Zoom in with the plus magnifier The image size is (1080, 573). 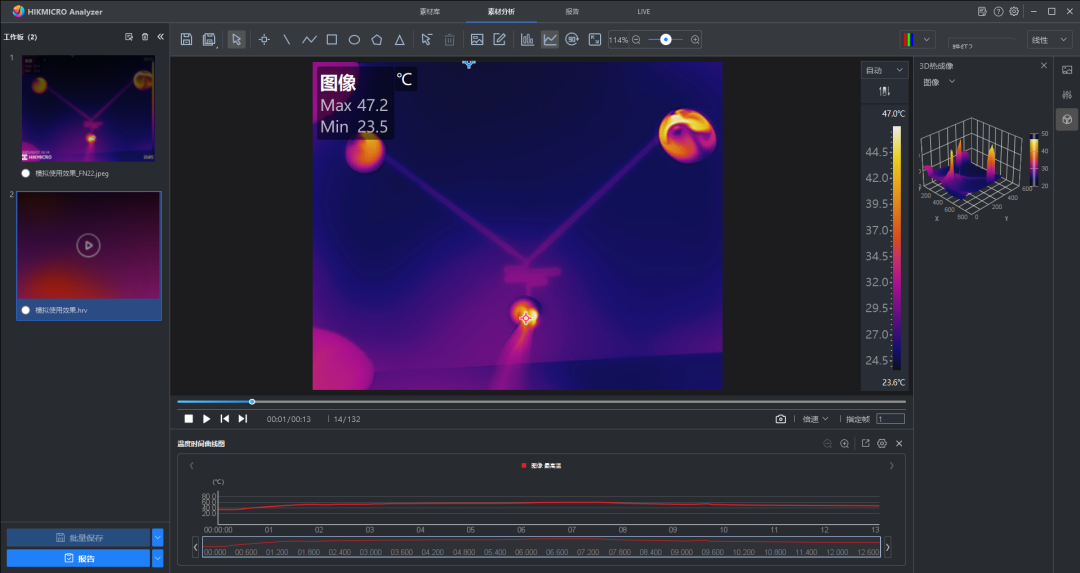click(x=695, y=40)
